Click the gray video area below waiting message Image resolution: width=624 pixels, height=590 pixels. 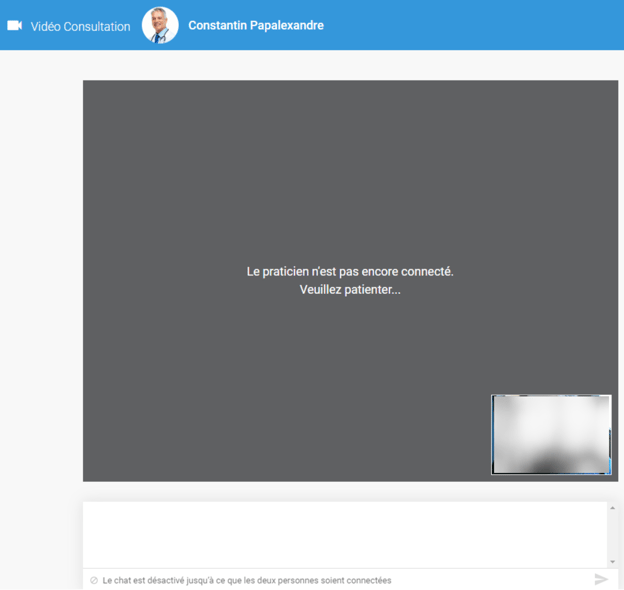(350, 380)
